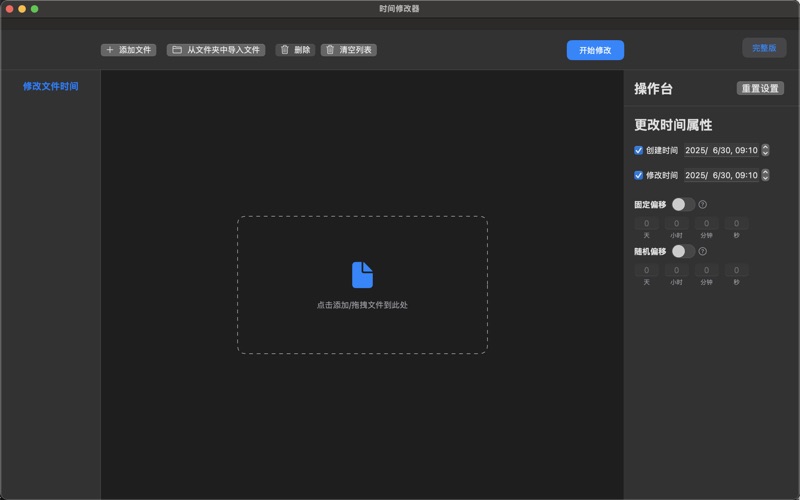Click the 创建时间 date stepper arrows
This screenshot has height=500, width=800.
click(x=766, y=151)
